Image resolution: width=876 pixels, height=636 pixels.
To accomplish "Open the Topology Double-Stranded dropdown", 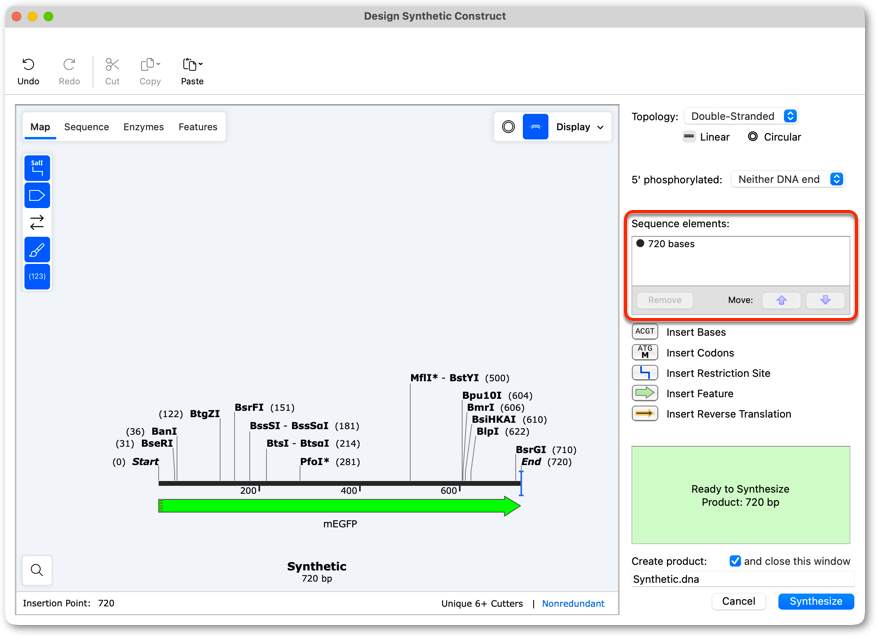I will tap(741, 116).
